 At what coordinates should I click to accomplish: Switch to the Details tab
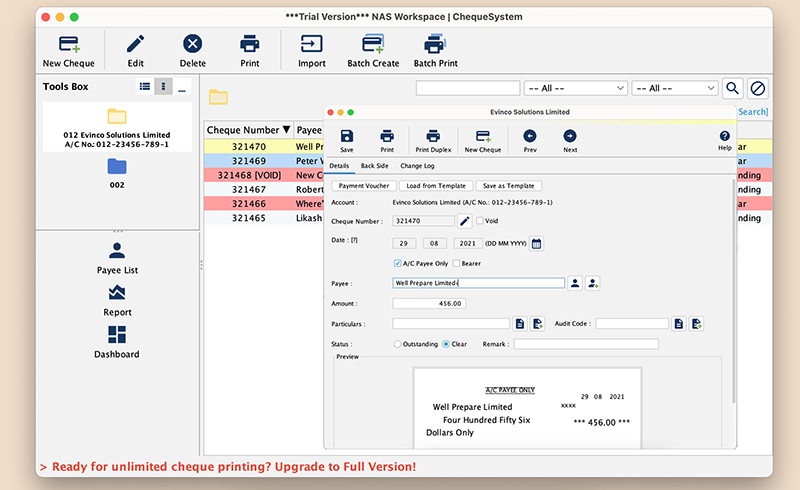point(339,166)
